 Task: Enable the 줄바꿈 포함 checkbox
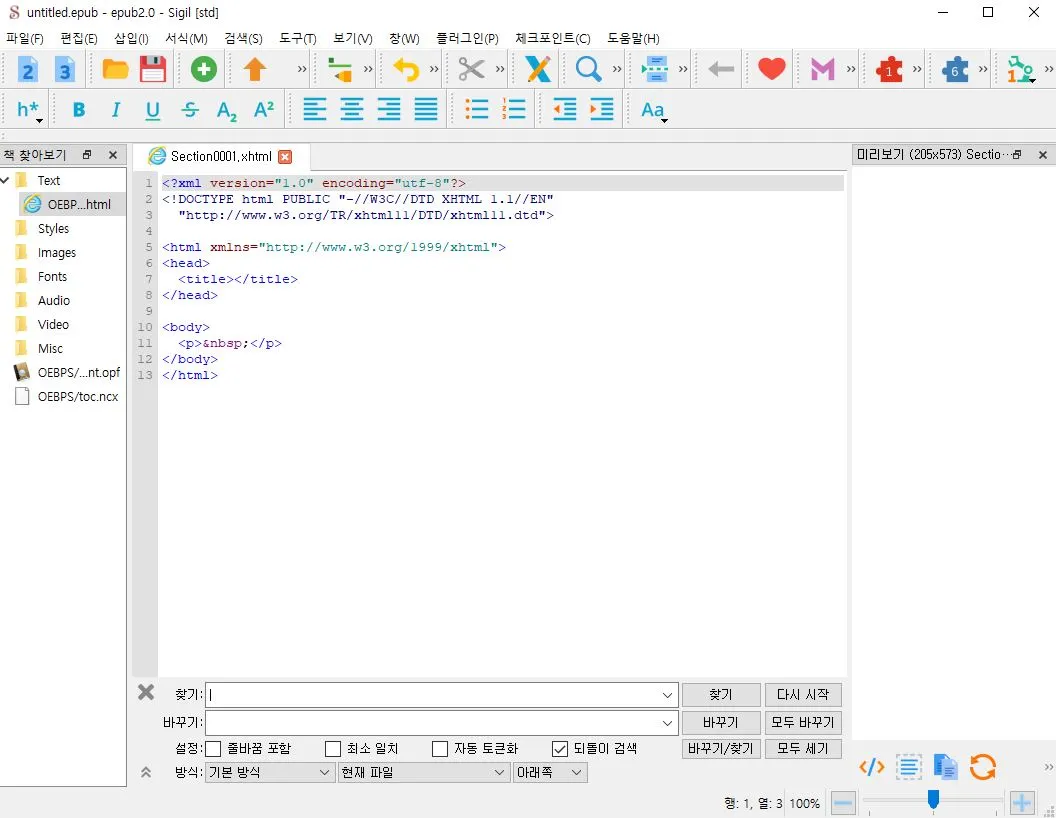tap(213, 748)
